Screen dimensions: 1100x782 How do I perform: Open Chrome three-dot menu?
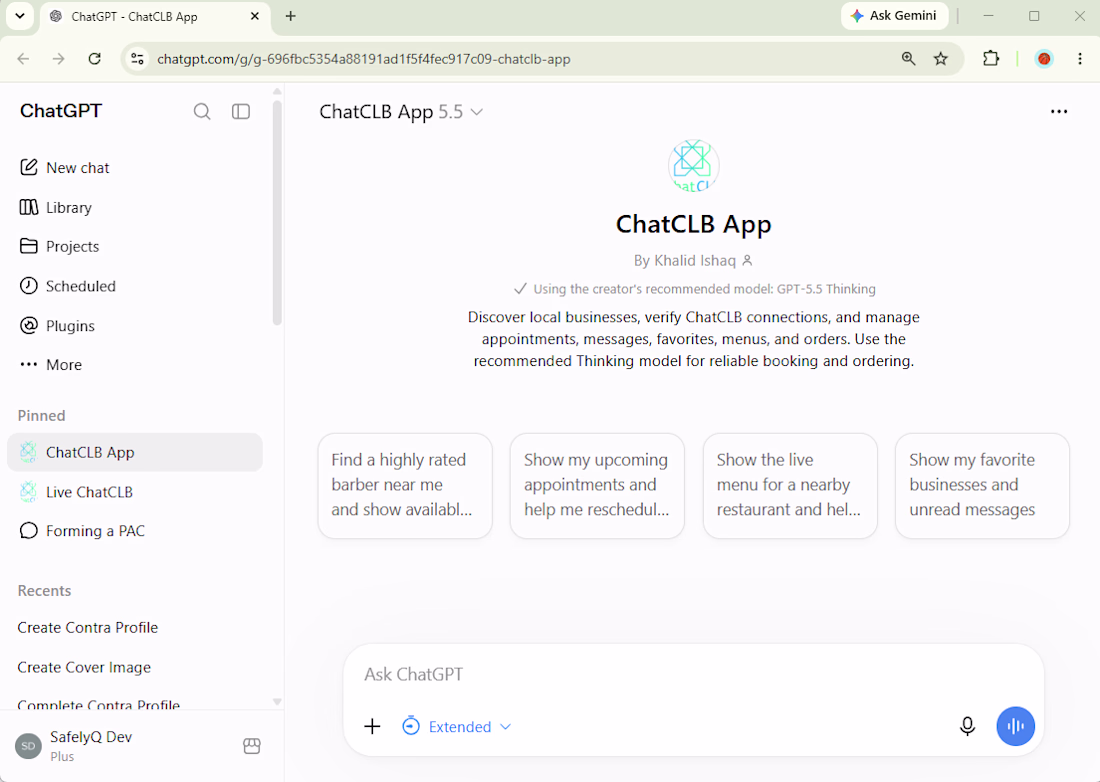pos(1080,59)
